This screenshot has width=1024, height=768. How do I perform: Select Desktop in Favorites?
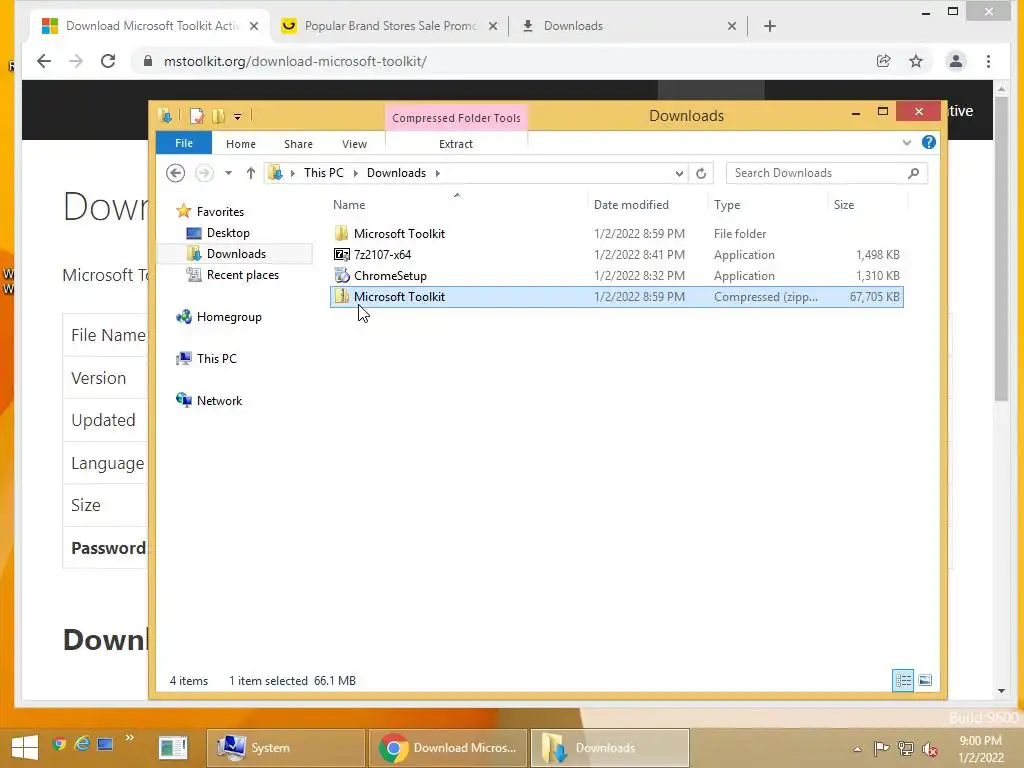coord(227,232)
